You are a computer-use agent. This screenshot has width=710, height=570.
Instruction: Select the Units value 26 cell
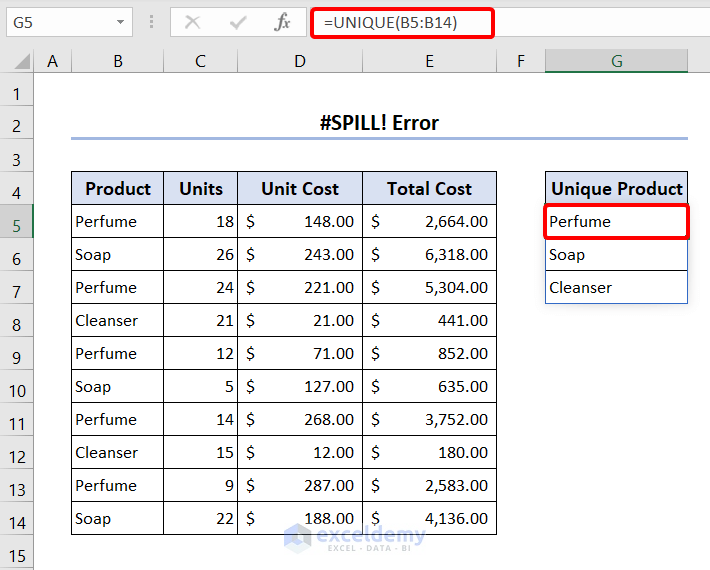point(200,254)
